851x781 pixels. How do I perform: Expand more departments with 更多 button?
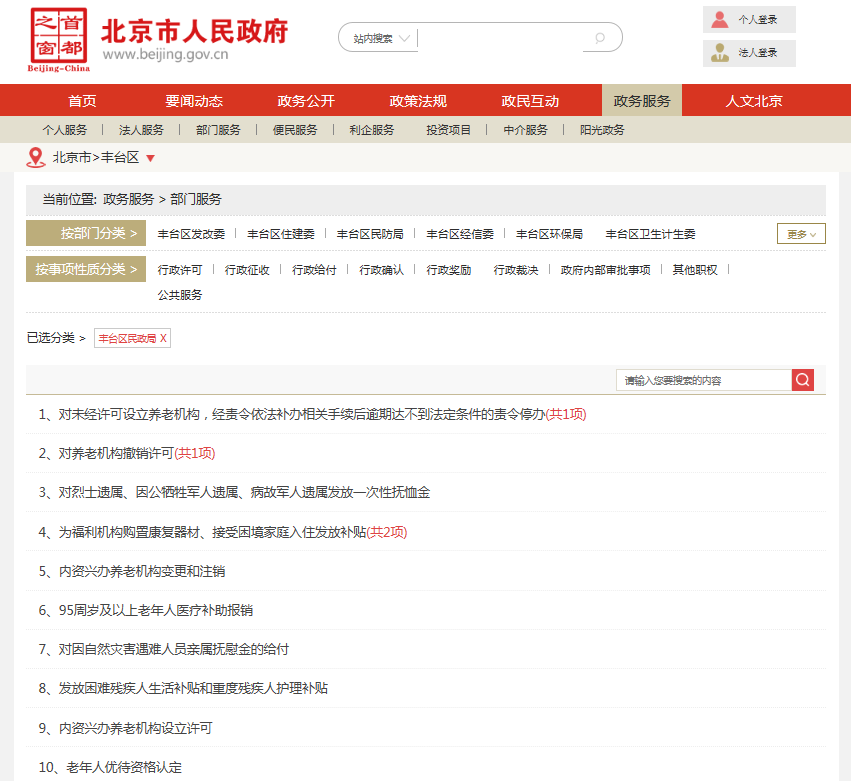(801, 234)
